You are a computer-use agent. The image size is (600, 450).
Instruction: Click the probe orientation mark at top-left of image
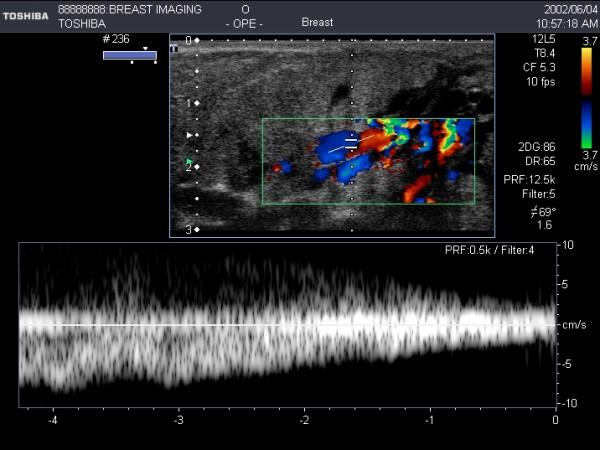(x=176, y=46)
